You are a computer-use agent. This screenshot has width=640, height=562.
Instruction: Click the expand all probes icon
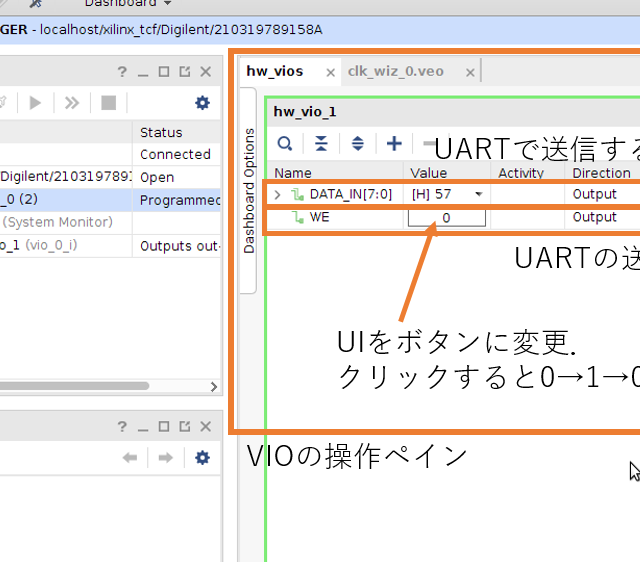[x=357, y=143]
